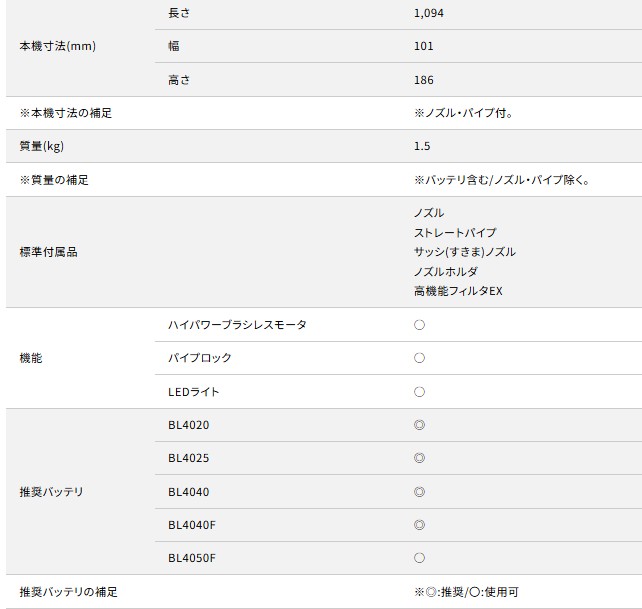
Task: Click the single circle mark beside BL4050F
Action: tap(419, 558)
